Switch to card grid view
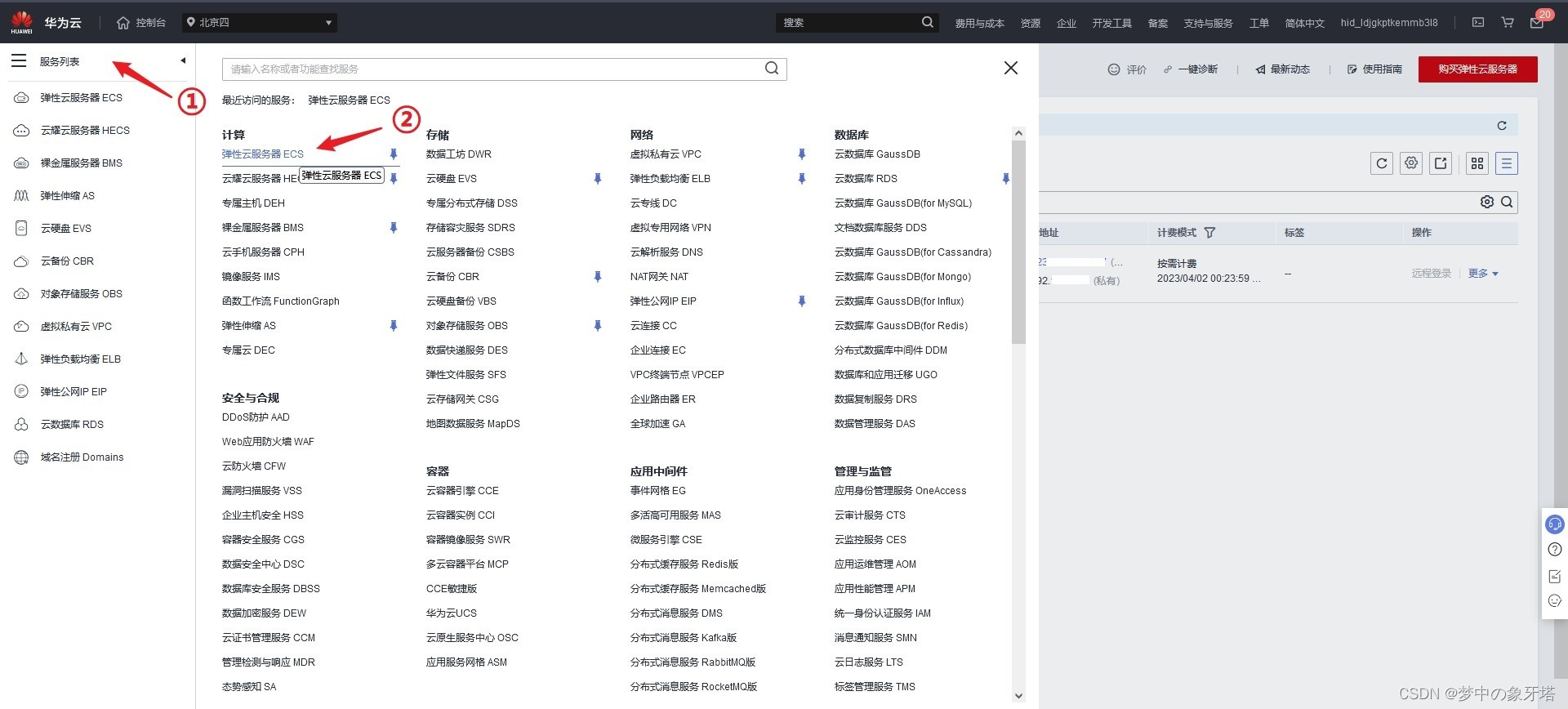 (x=1477, y=163)
